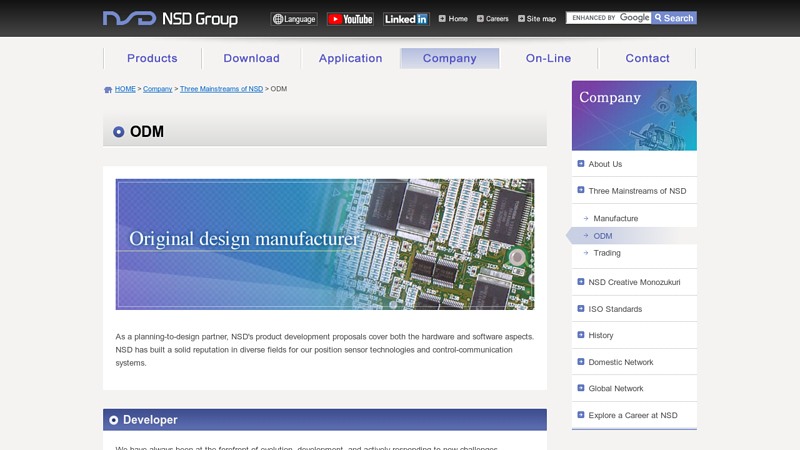This screenshot has height=450, width=800.
Task: Expand the Global Network sidebar item
Action: 634,388
